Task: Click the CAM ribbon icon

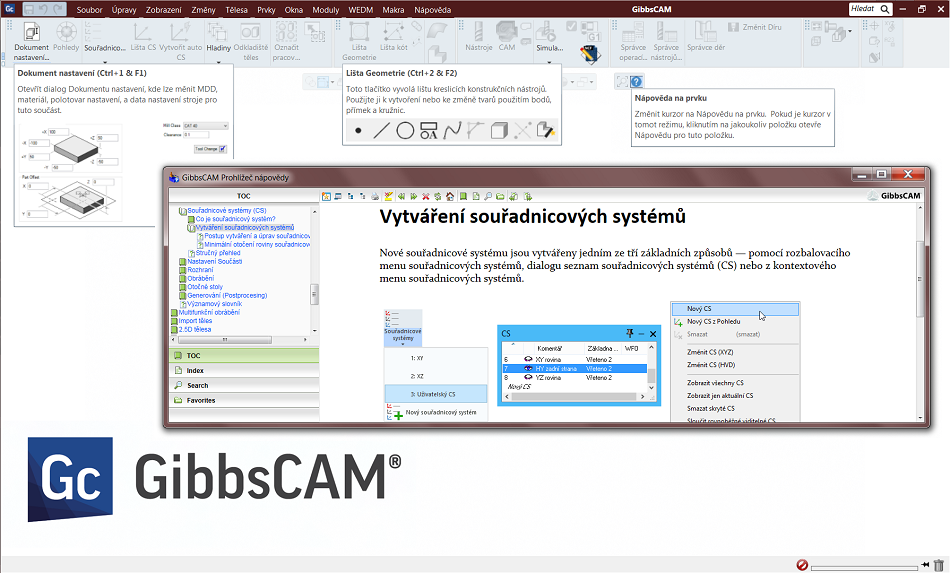Action: tap(507, 38)
